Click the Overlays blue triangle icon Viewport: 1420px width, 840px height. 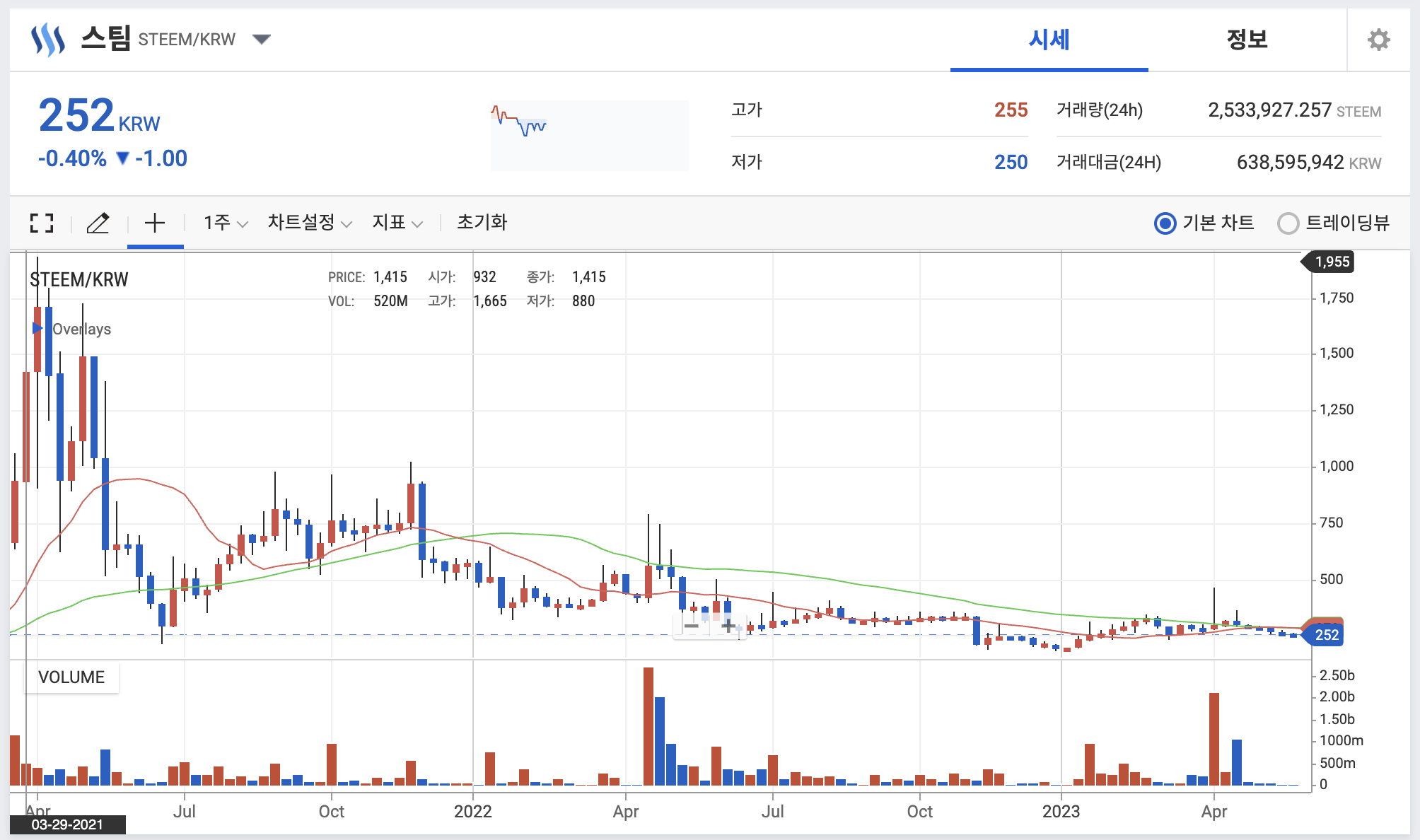[x=37, y=328]
